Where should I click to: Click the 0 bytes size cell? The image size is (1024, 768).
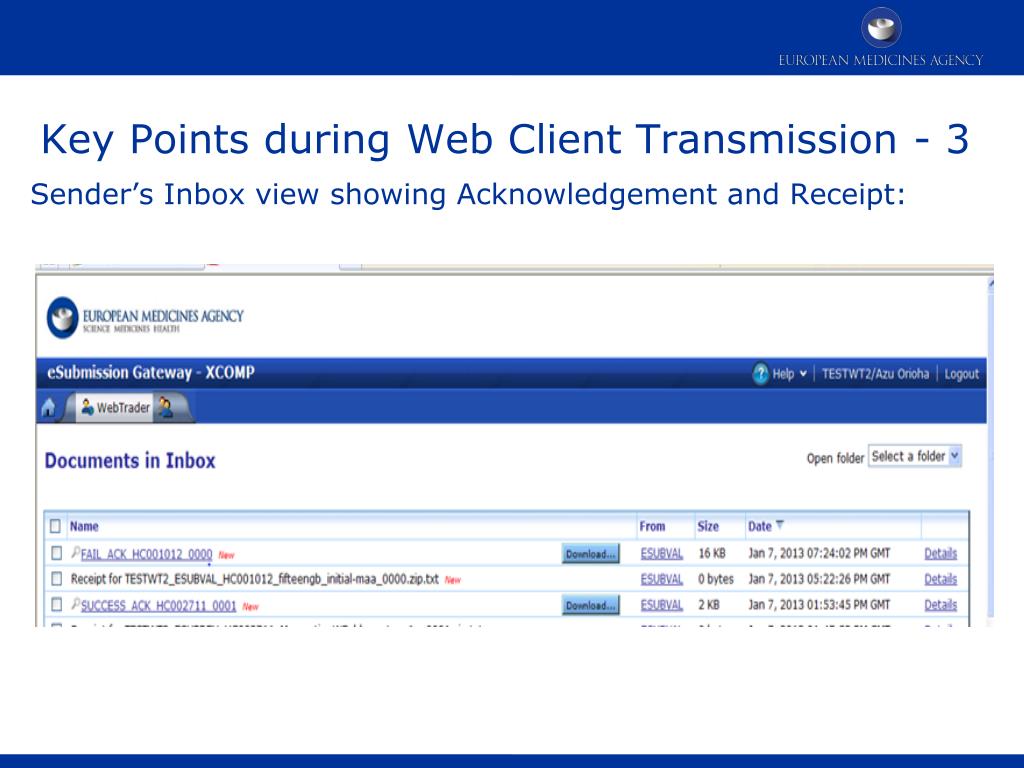coord(716,579)
